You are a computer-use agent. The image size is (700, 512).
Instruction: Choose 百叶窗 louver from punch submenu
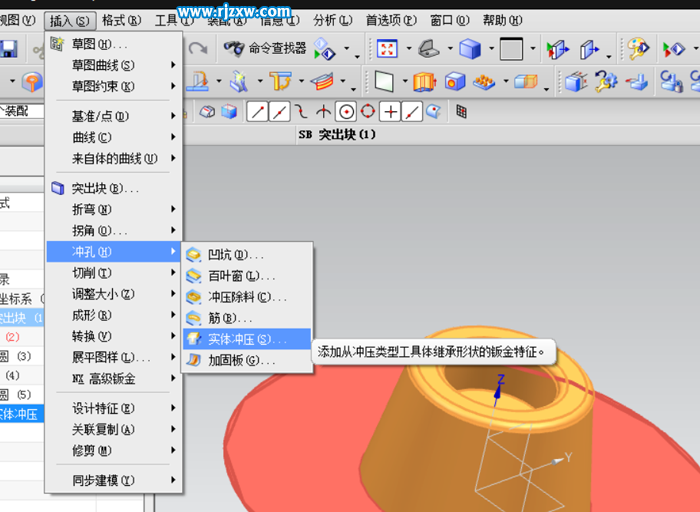240,276
